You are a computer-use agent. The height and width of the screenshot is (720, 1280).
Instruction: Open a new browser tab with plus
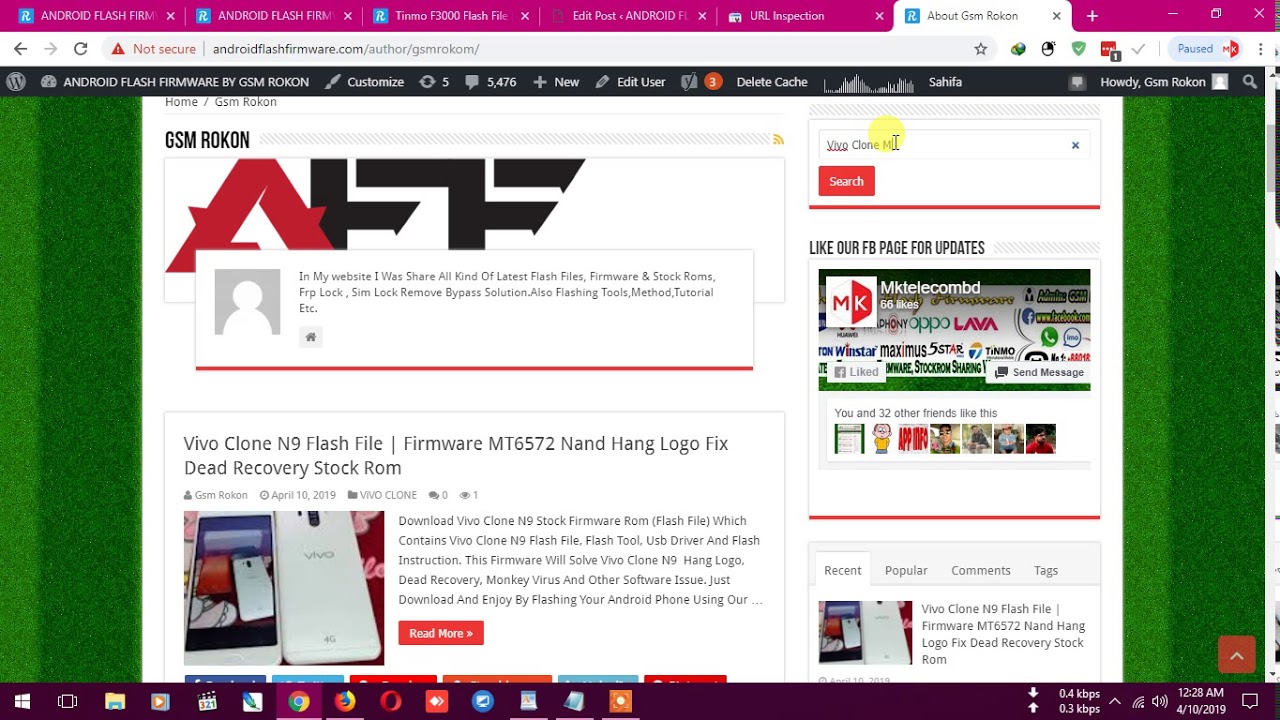tap(1092, 16)
